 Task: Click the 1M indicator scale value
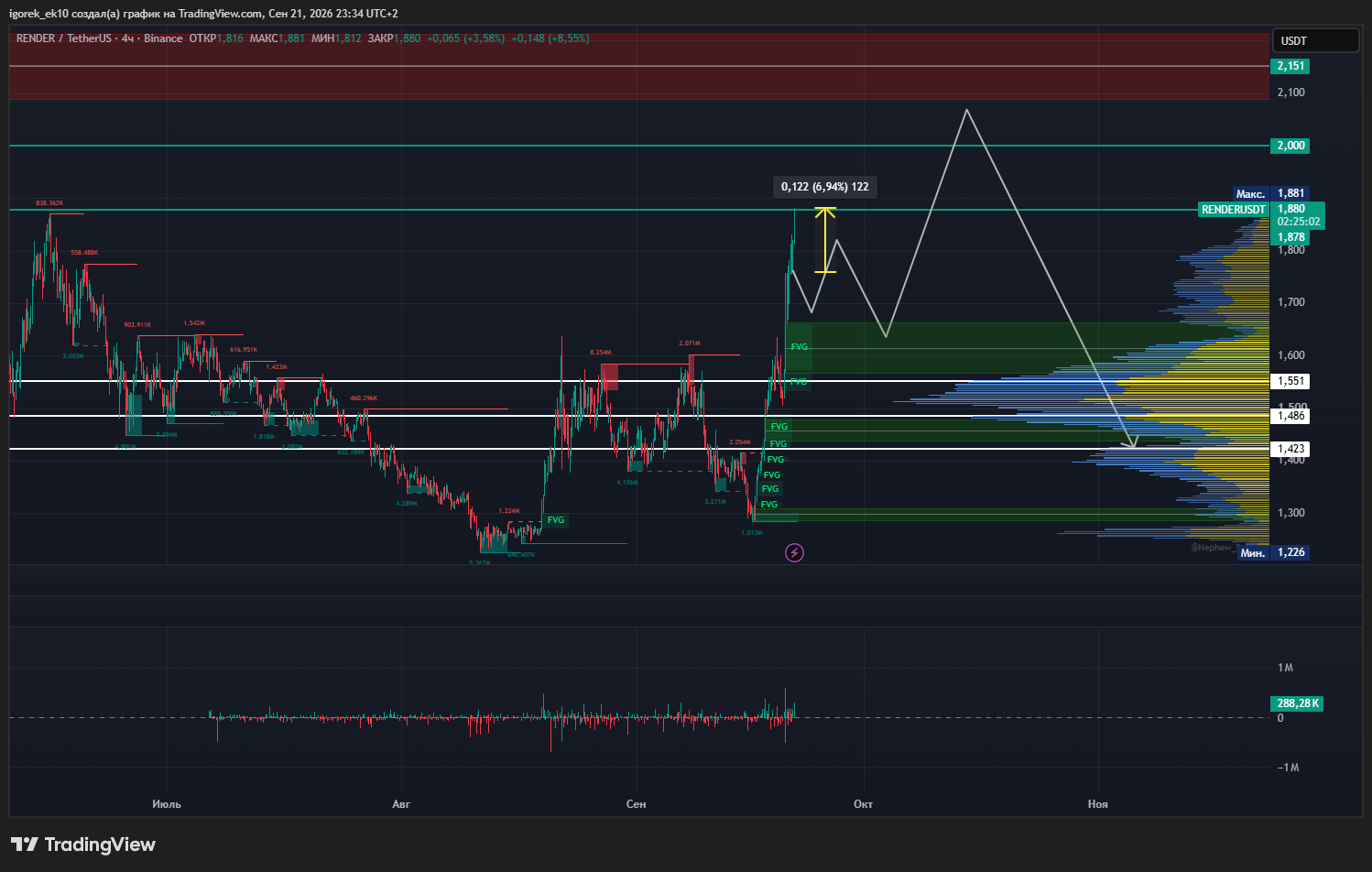click(1285, 668)
